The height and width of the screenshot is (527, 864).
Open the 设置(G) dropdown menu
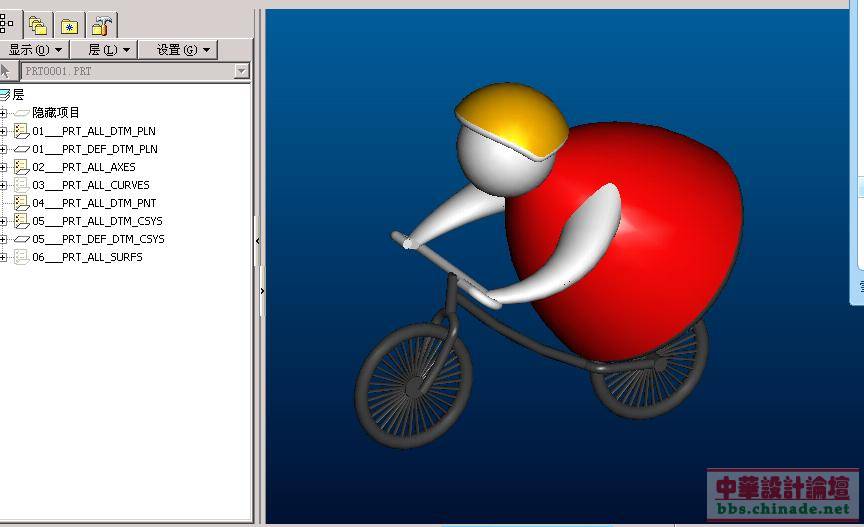[x=178, y=50]
